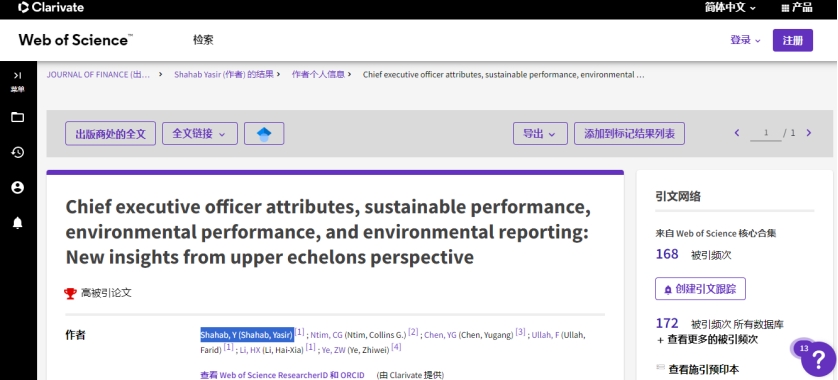Viewport: 838px width, 380px height.
Task: Go to next record arrow
Action: (809, 133)
